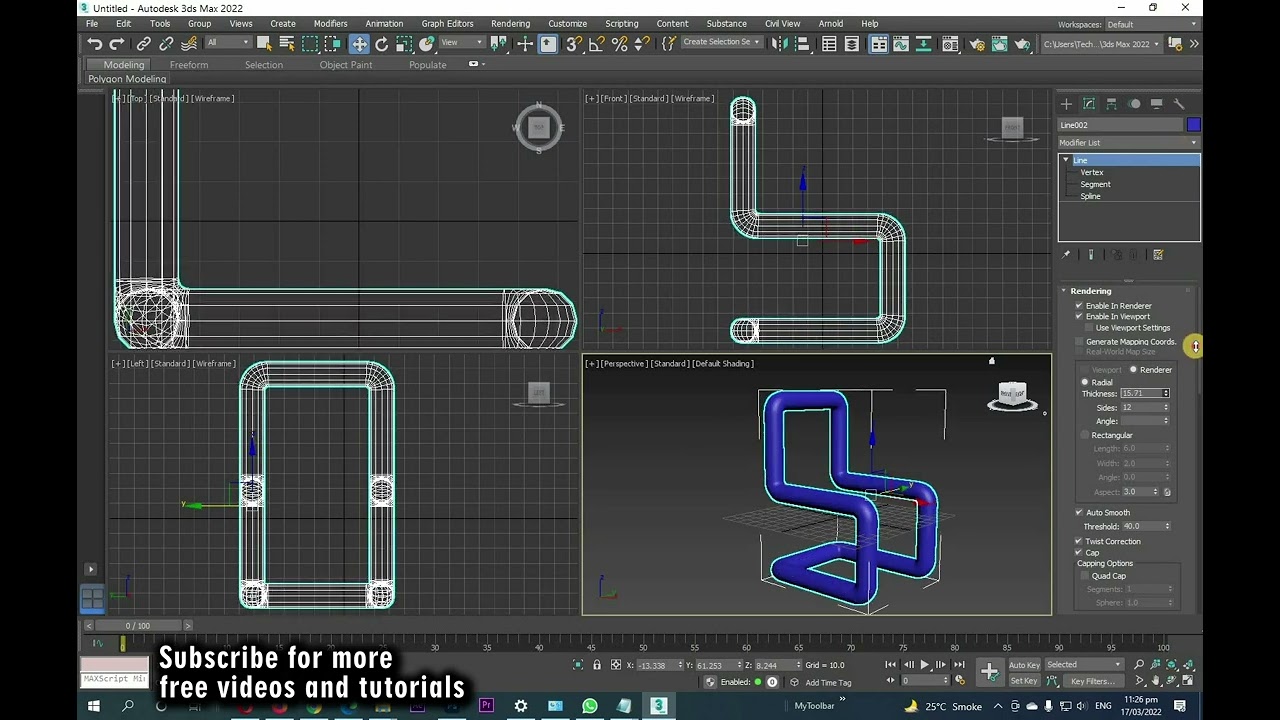This screenshot has width=1280, height=720.
Task: Switch to the Freeform ribbon tab
Action: (x=189, y=65)
